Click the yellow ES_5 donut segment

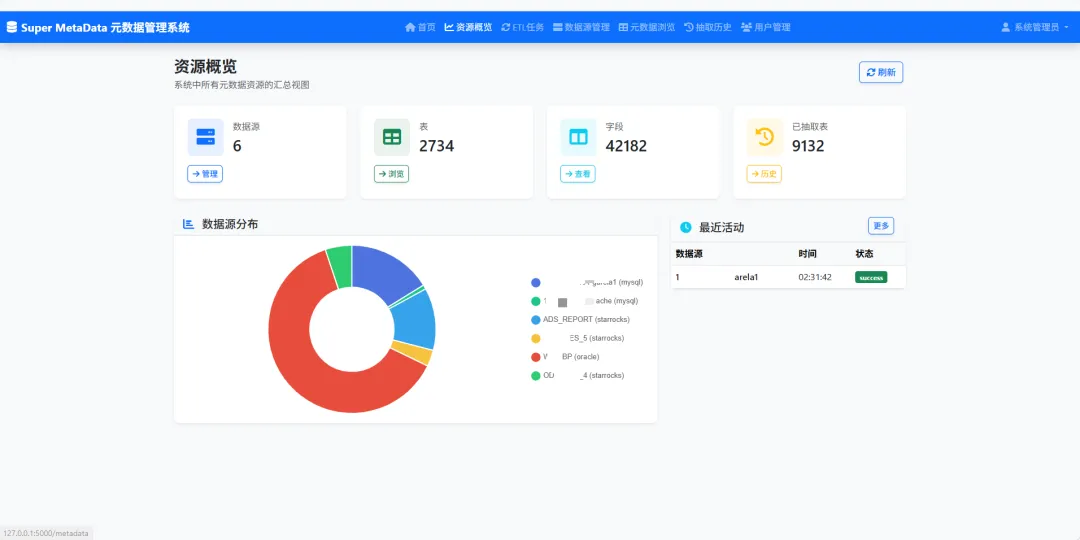pyautogui.click(x=412, y=353)
